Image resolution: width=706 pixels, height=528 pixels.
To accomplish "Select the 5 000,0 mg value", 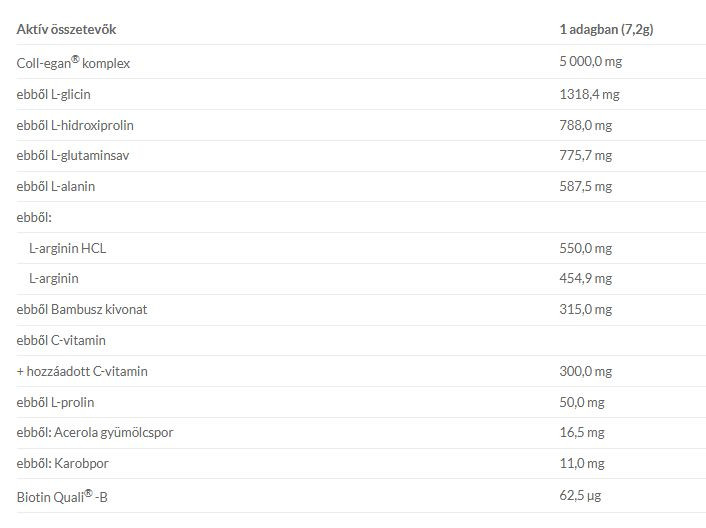I will point(591,62).
